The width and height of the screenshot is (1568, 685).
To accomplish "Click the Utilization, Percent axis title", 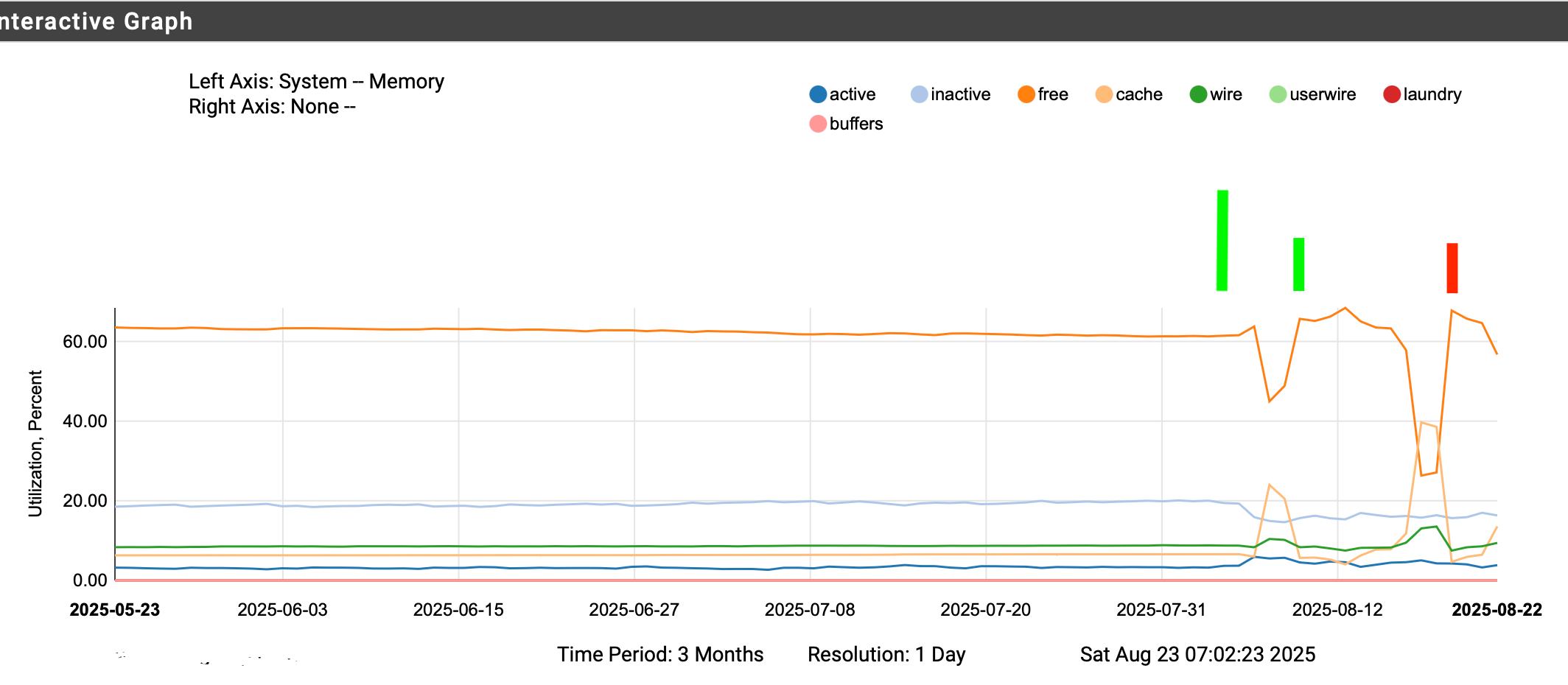I will click(35, 443).
